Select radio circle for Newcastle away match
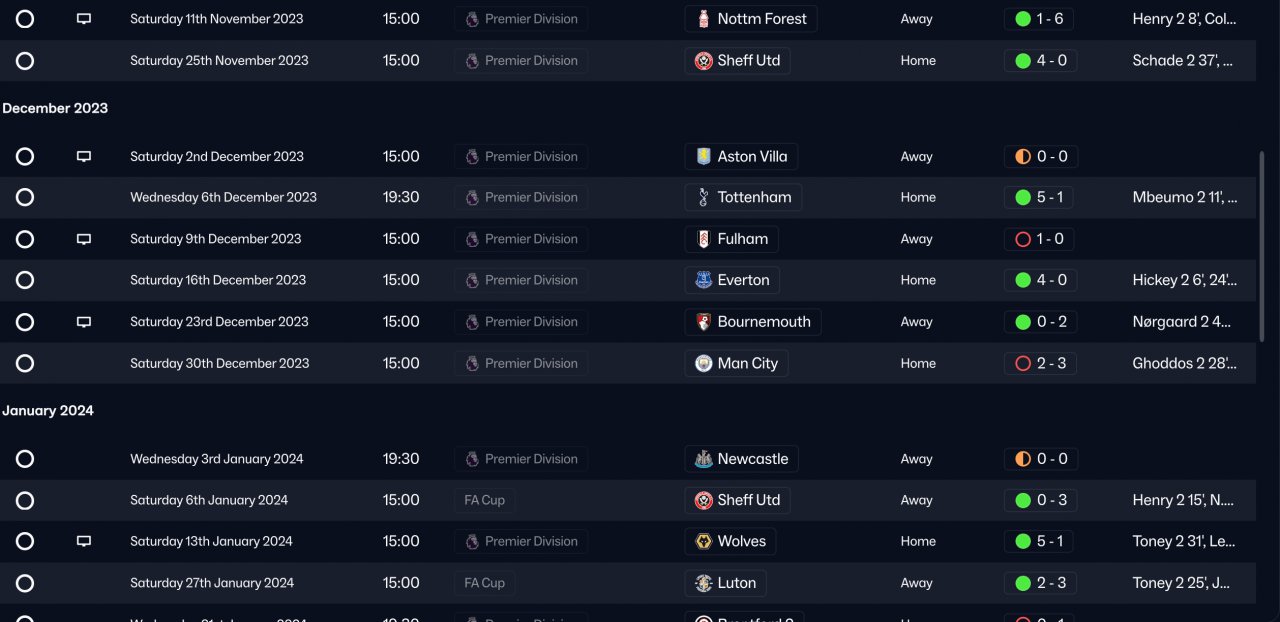This screenshot has height=622, width=1280. 25,459
